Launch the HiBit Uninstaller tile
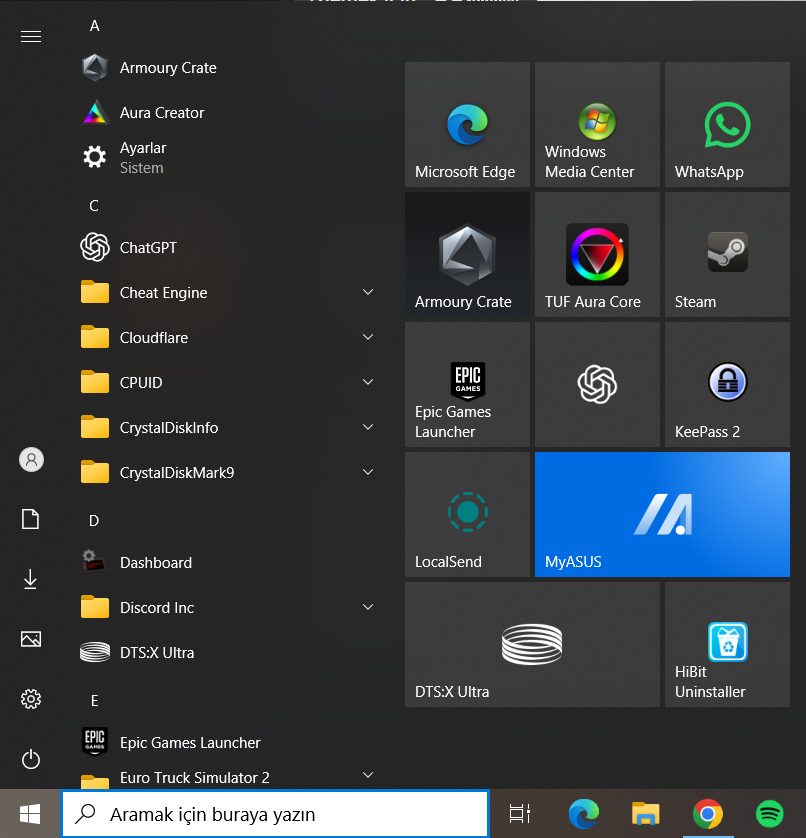Viewport: 806px width, 838px height. pyautogui.click(x=727, y=645)
